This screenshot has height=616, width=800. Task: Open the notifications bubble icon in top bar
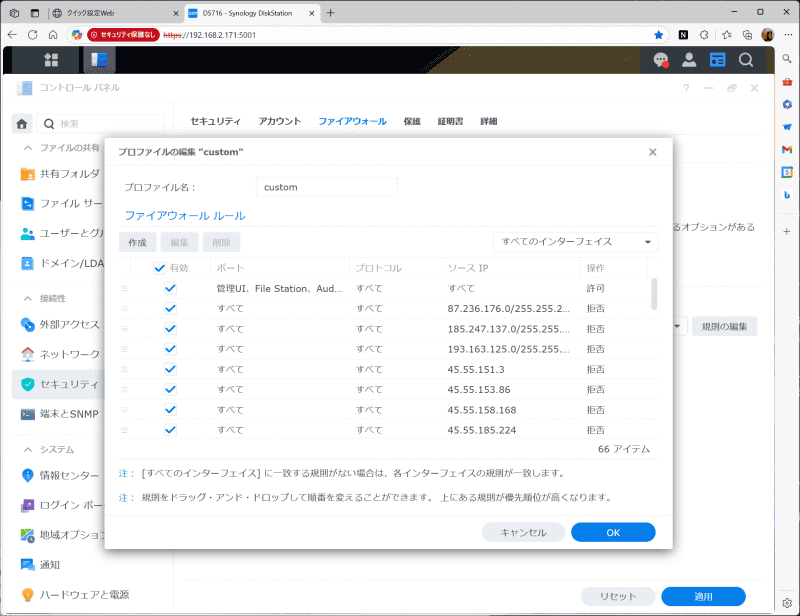(660, 60)
